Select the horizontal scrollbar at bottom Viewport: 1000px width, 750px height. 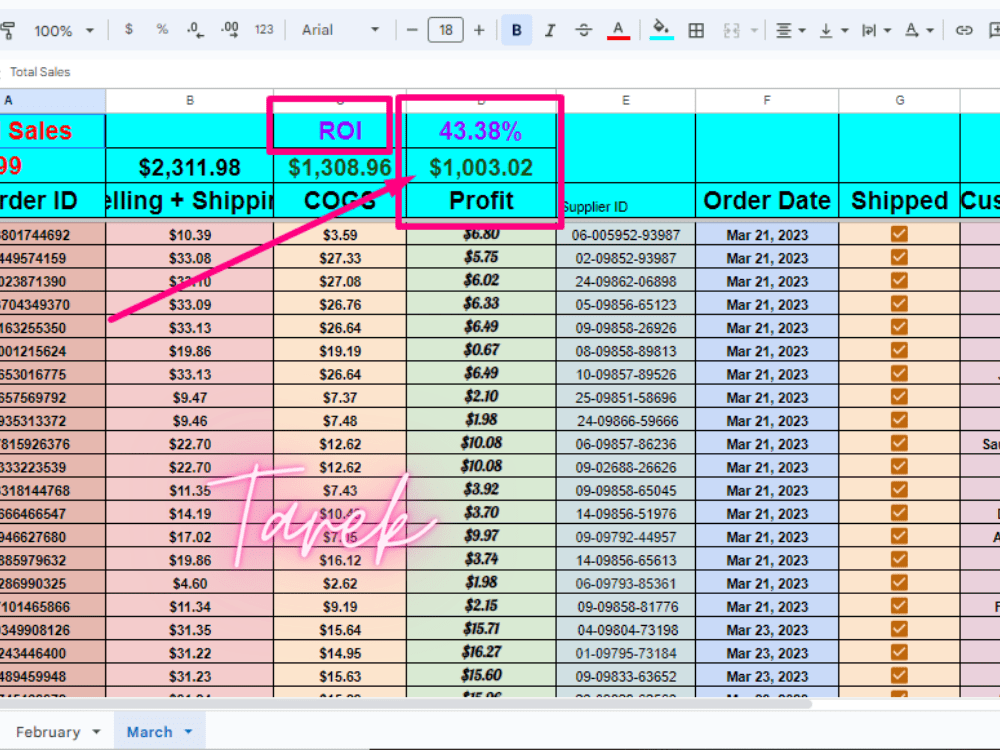click(x=406, y=704)
